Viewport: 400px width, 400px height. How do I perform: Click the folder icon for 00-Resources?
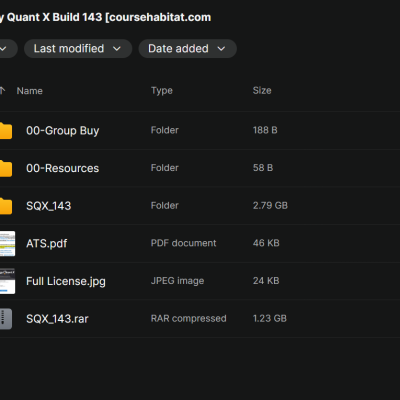(x=6, y=168)
